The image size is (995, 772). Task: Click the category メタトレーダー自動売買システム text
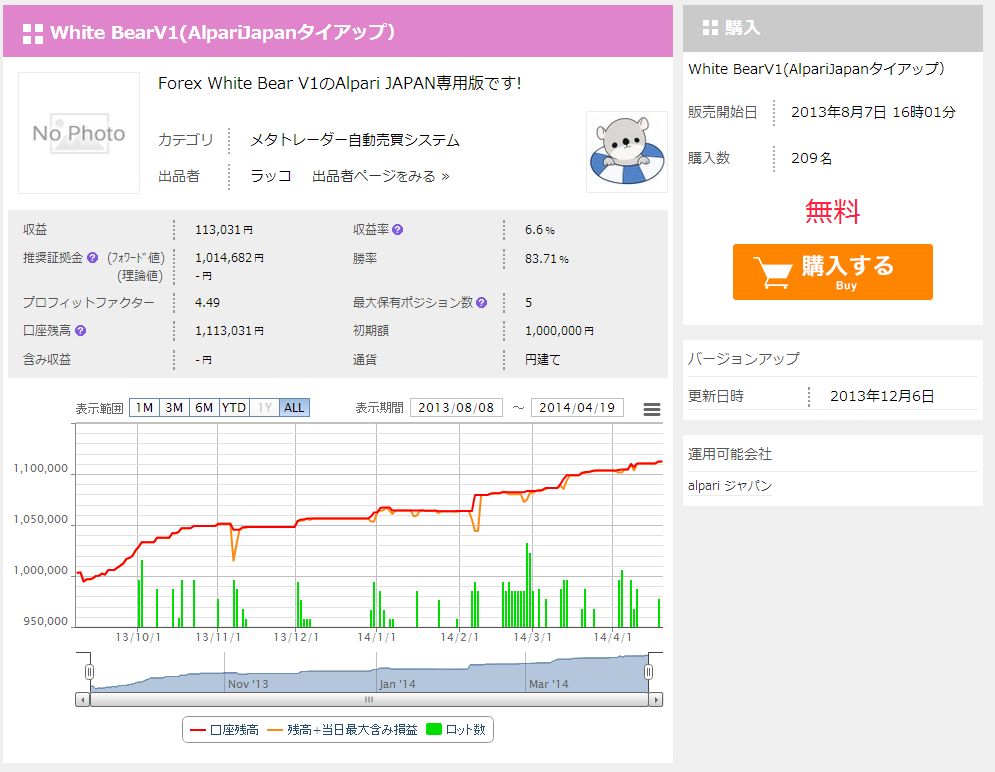click(x=355, y=140)
